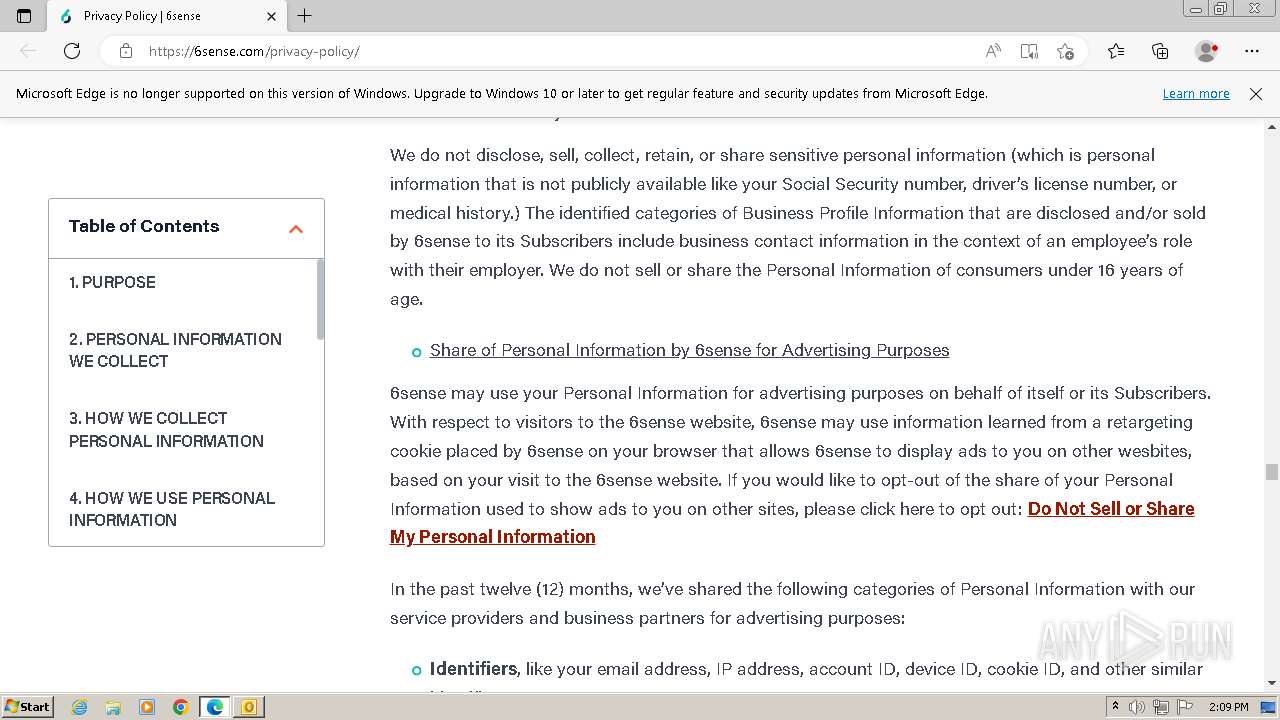Viewport: 1280px width, 720px height.
Task: Click Share of Personal Information heading link
Action: coord(689,350)
